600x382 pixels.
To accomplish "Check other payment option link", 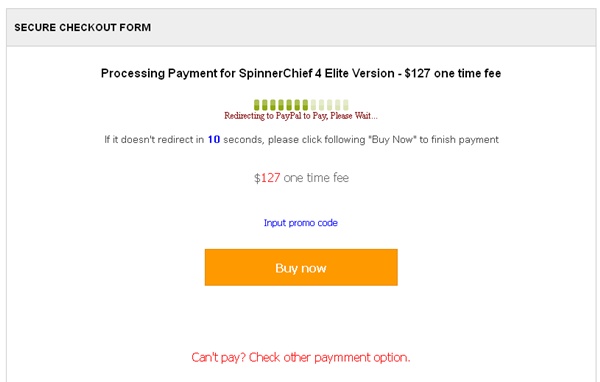I will click(301, 357).
